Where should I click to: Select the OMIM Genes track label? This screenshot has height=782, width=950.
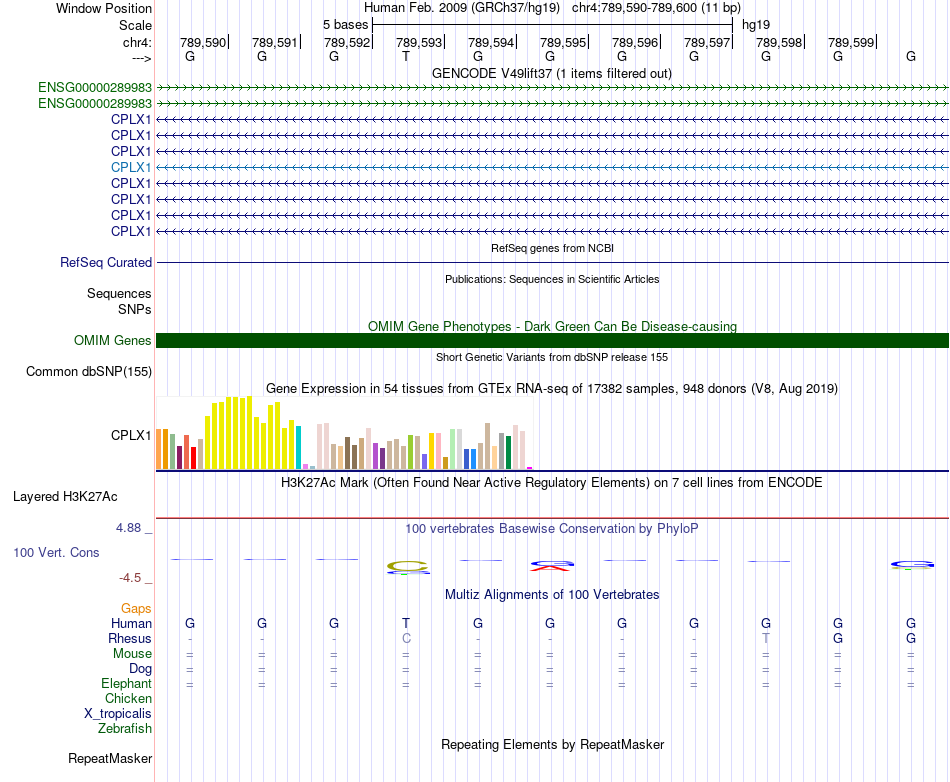point(113,340)
